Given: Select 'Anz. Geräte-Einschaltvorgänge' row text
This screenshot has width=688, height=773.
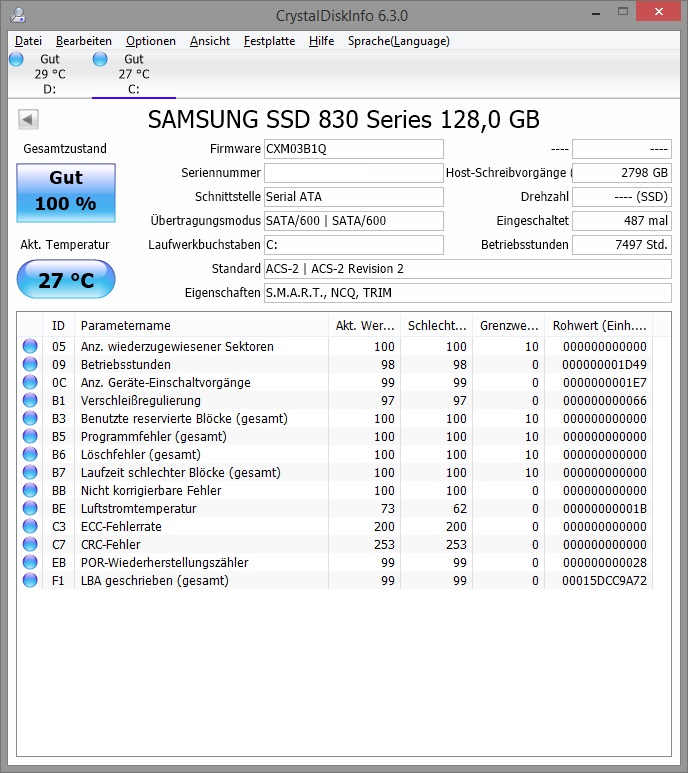Looking at the screenshot, I should [166, 383].
